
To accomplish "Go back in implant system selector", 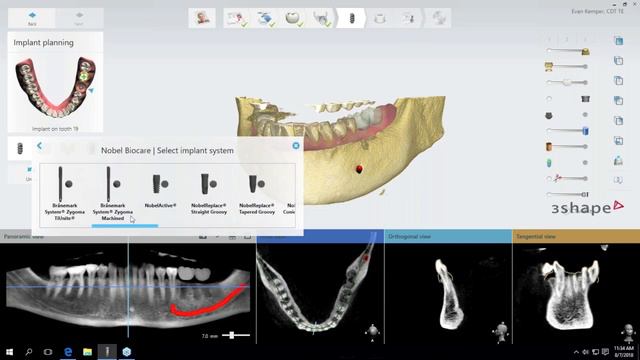I will pyautogui.click(x=40, y=145).
